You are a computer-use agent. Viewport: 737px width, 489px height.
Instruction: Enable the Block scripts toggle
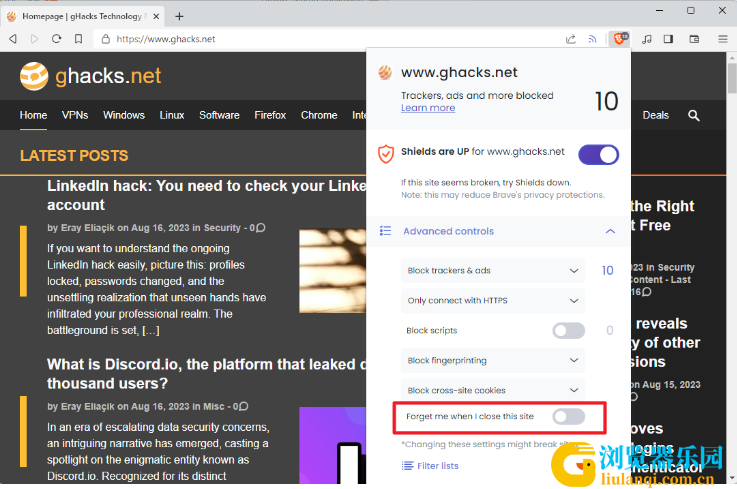[569, 331]
